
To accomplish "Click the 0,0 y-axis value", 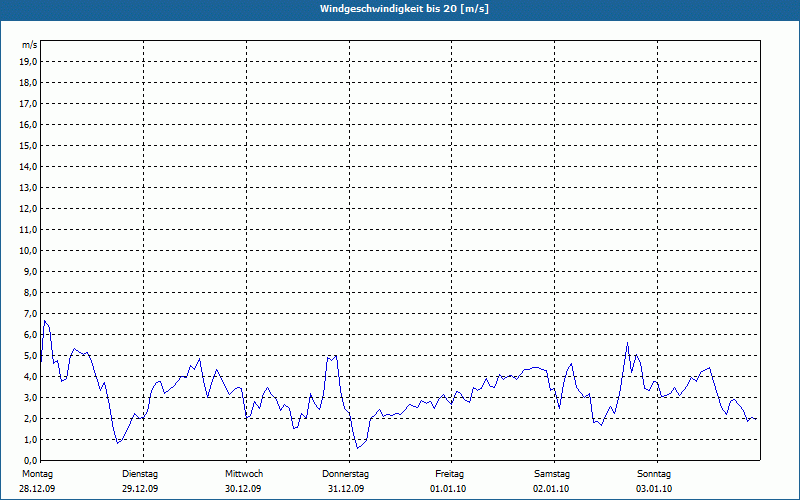I will tap(31, 461).
